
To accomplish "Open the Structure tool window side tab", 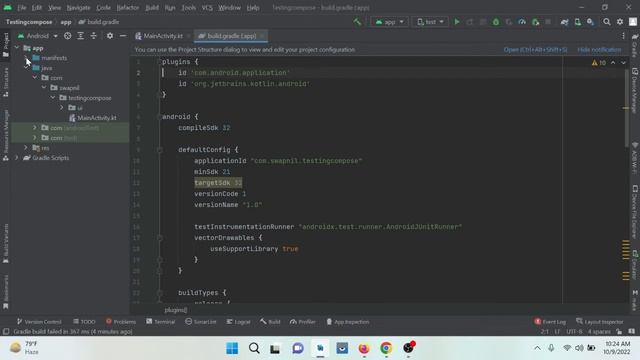I will point(6,82).
